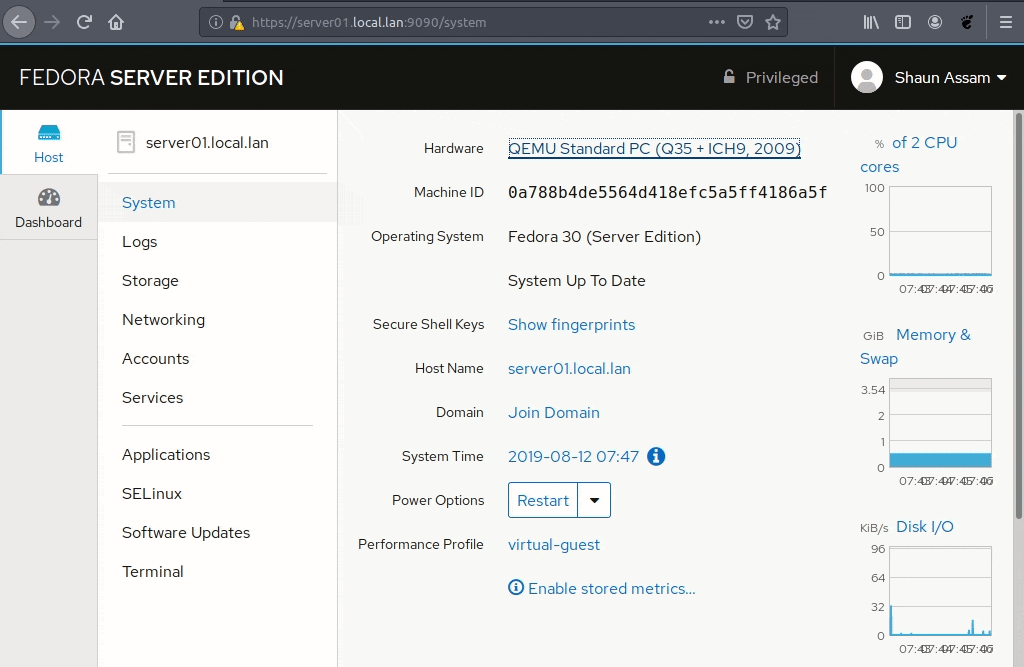
Task: Go to browser home page icon
Action: 116,22
